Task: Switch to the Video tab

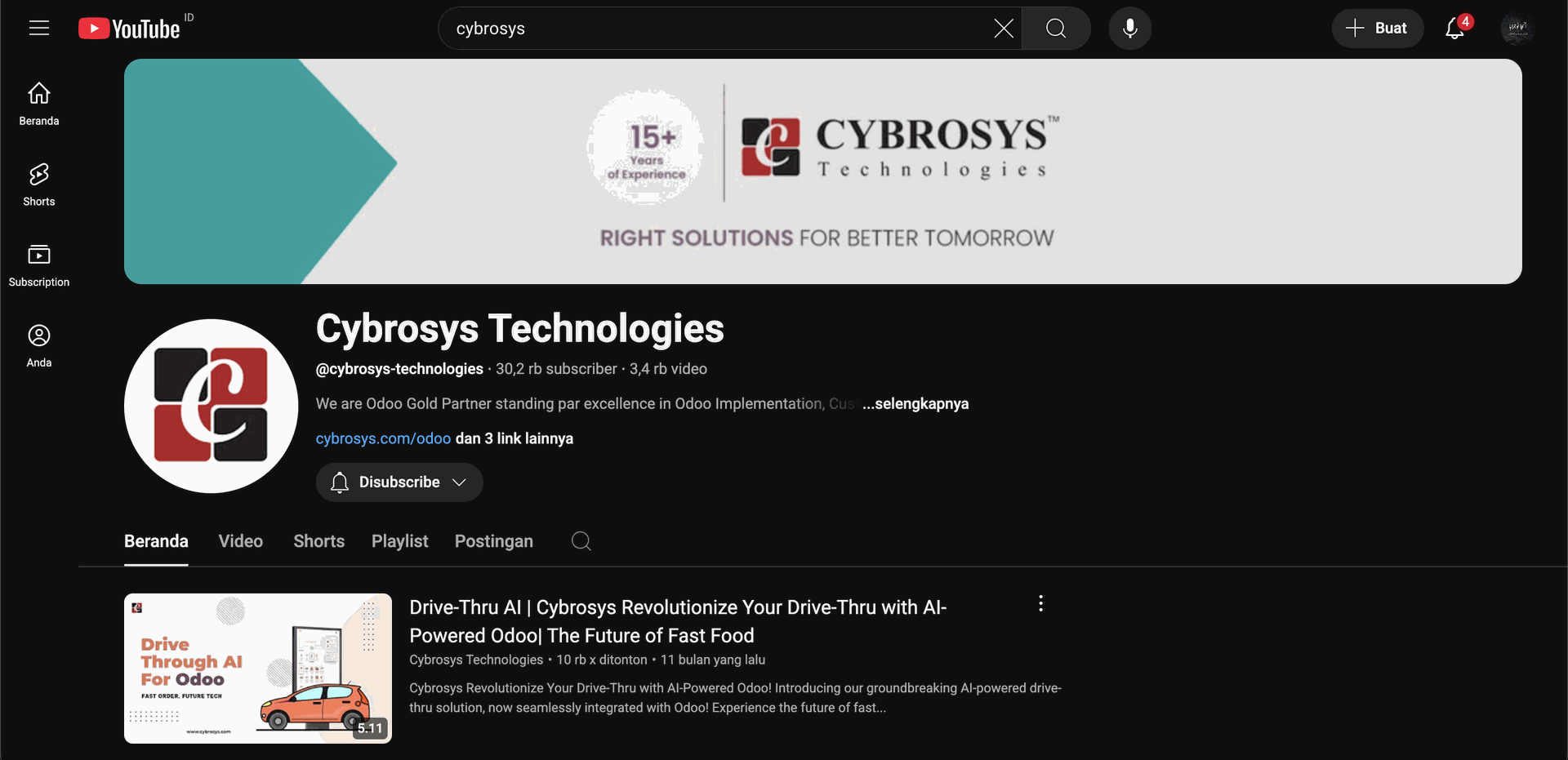Action: coord(241,541)
